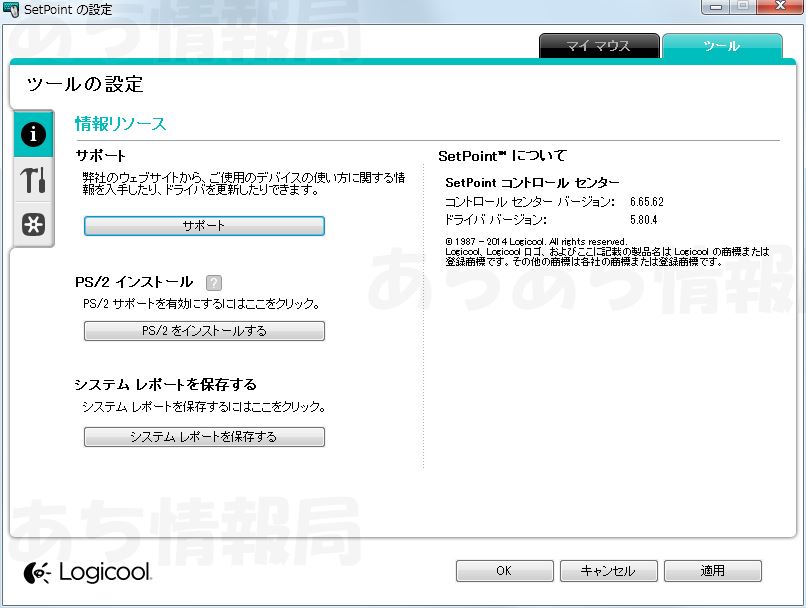
Task: Click the Logicool logo
Action: 88,572
